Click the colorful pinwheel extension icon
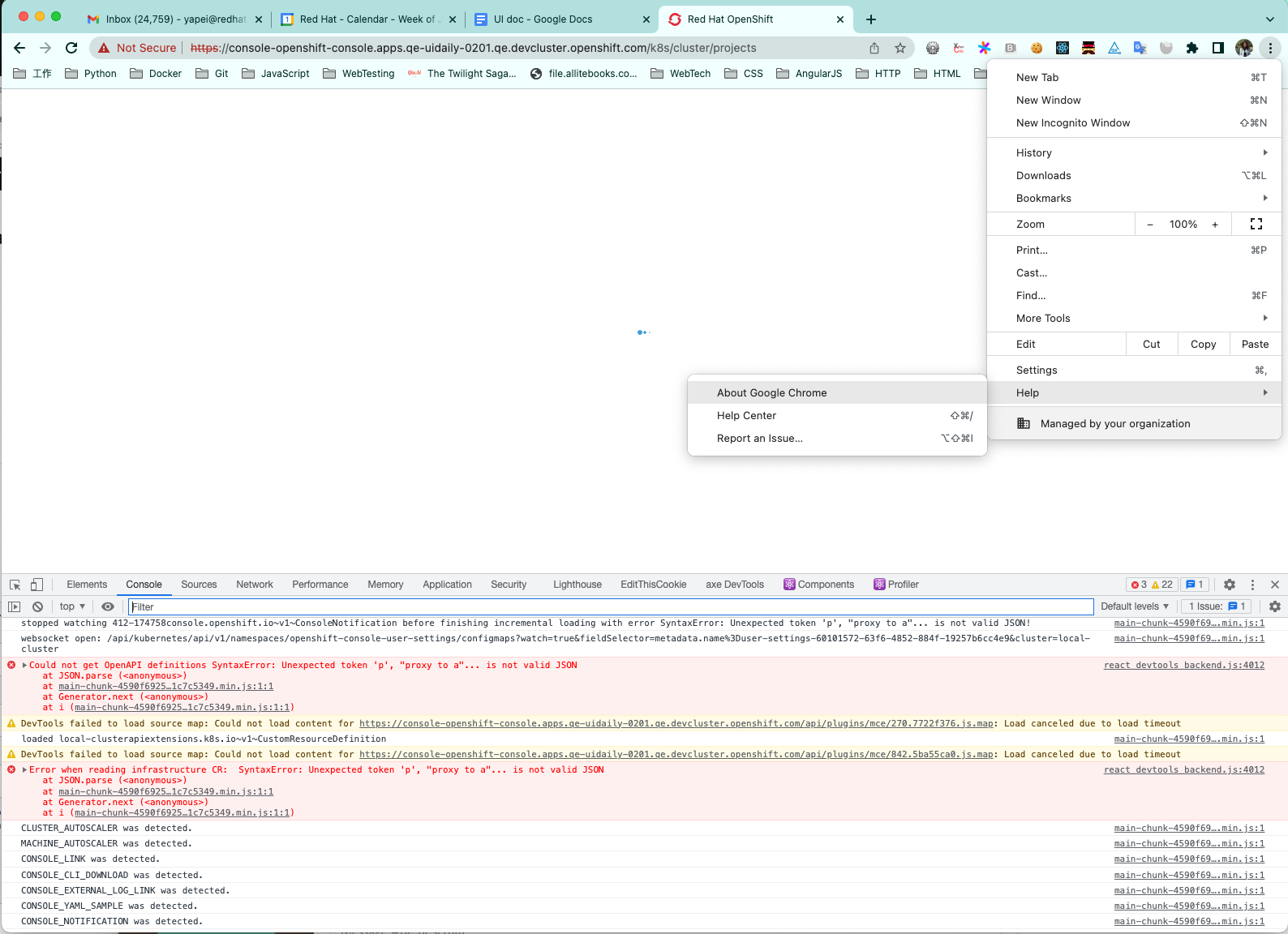The height and width of the screenshot is (934, 1288). [985, 48]
